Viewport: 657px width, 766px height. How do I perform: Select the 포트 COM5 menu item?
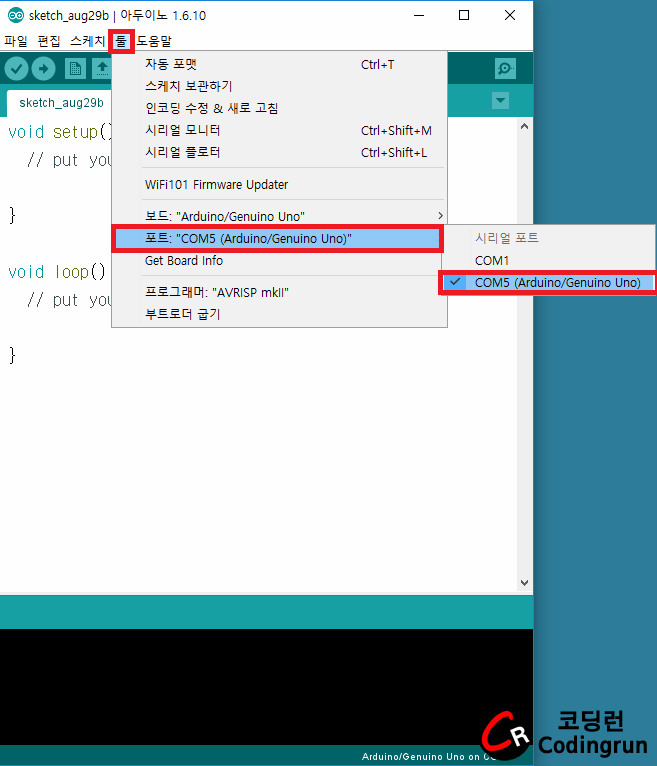pos(277,238)
